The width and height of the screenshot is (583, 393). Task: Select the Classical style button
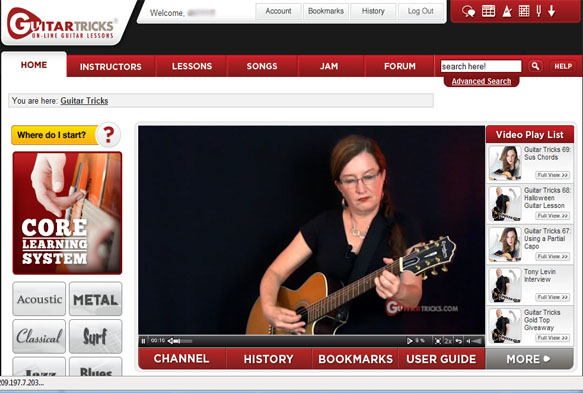[39, 336]
